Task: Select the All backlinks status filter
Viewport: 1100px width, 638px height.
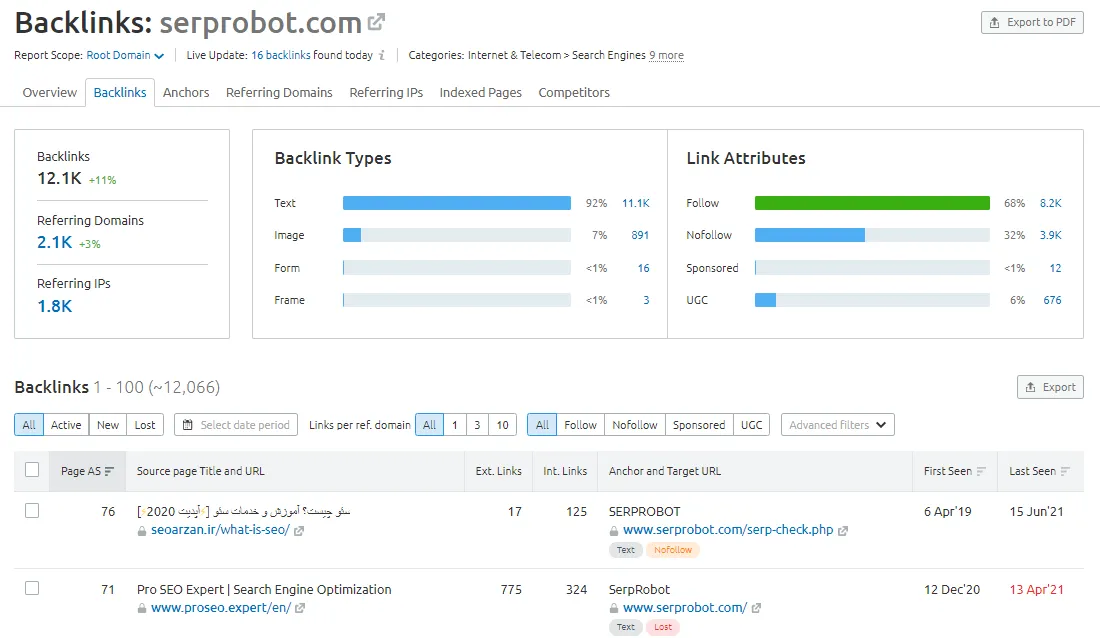Action: point(29,425)
